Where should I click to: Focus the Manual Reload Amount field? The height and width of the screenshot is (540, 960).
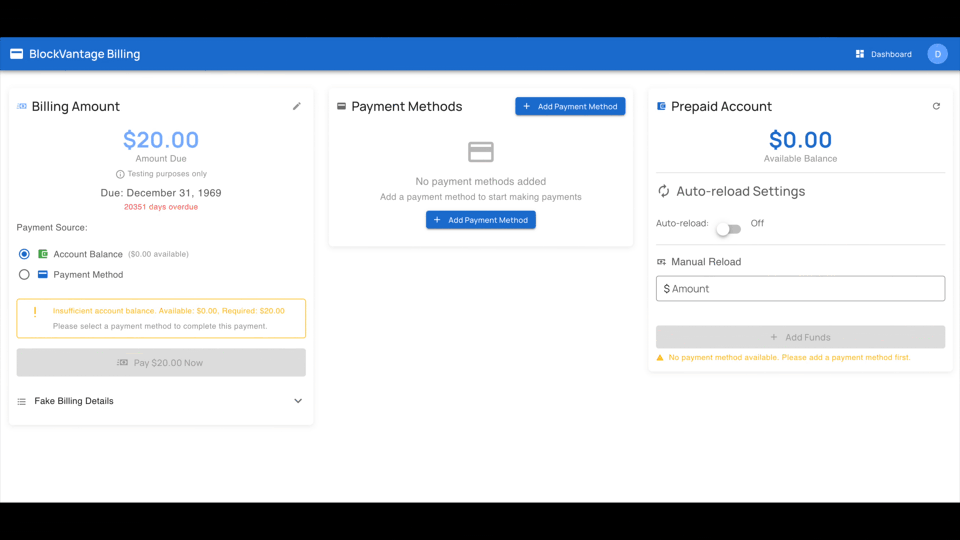tap(800, 288)
